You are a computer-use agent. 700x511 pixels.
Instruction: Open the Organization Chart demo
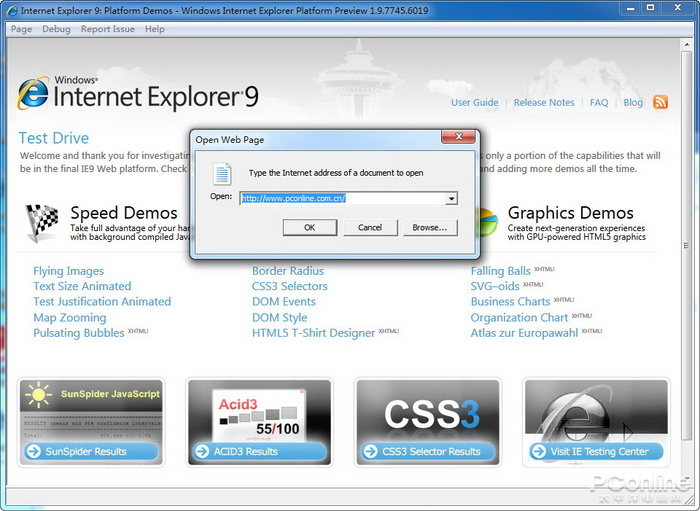click(x=519, y=317)
